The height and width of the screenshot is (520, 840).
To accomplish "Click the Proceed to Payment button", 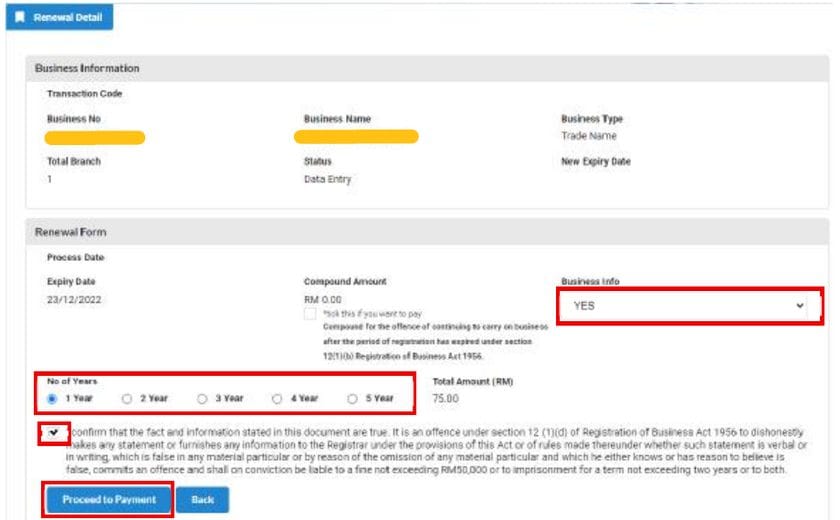I will click(x=109, y=500).
